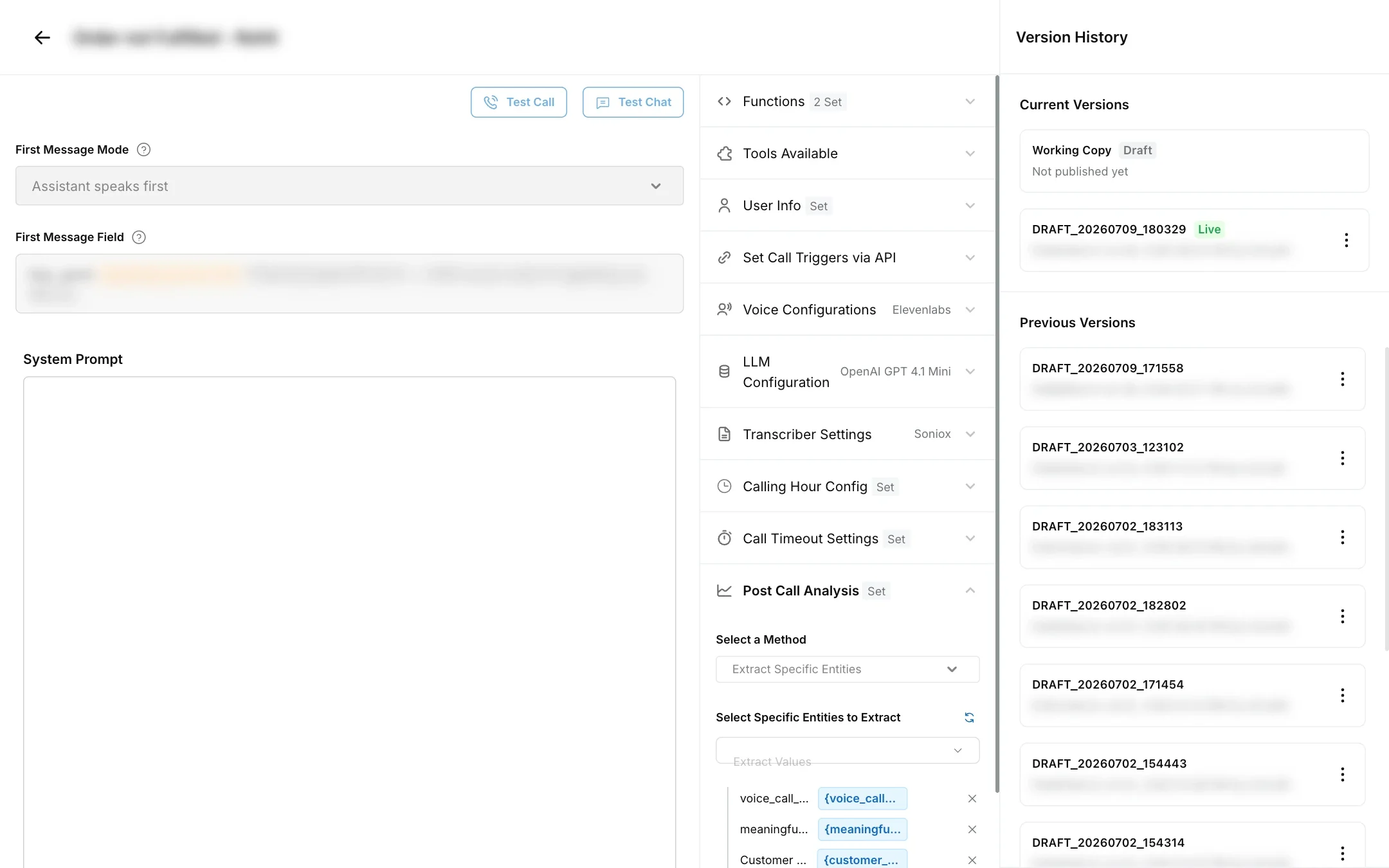
Task: Remove the meaningfu... entity row
Action: (972, 829)
